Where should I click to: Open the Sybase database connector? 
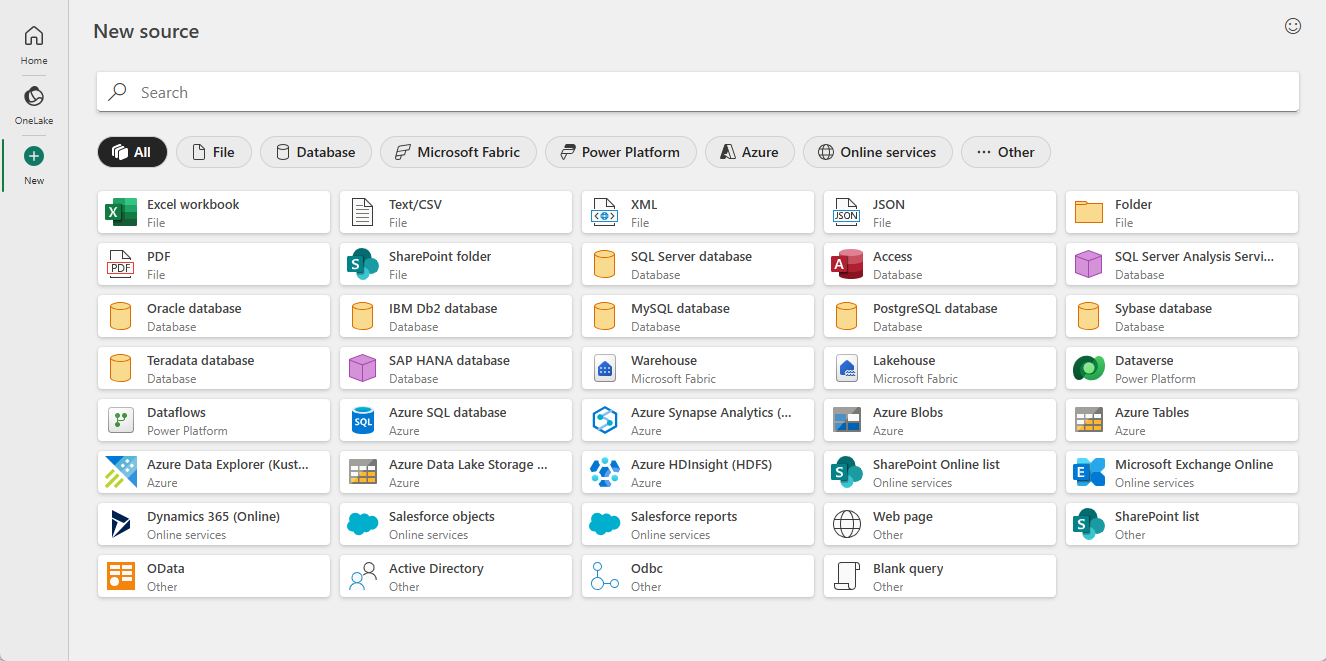(1182, 316)
